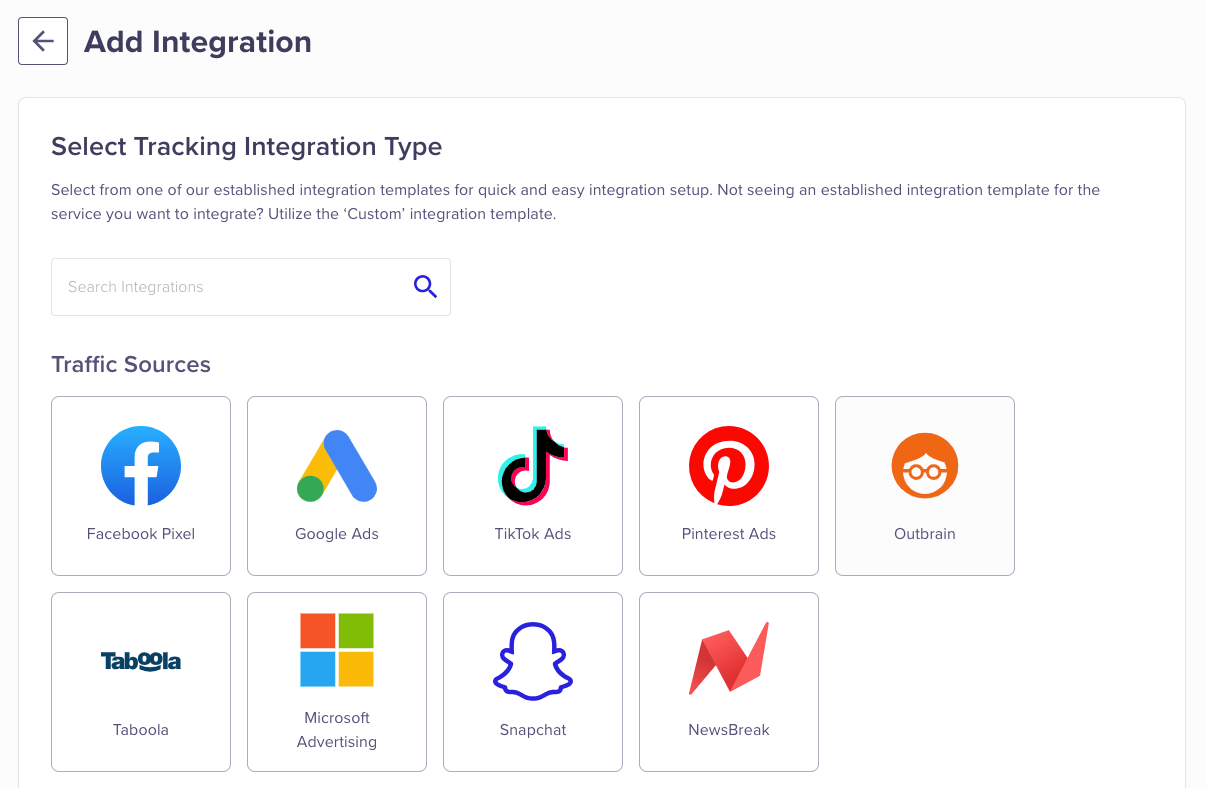Select the red NewsBreak logo
Viewport: 1206px width, 788px height.
pyautogui.click(x=729, y=659)
